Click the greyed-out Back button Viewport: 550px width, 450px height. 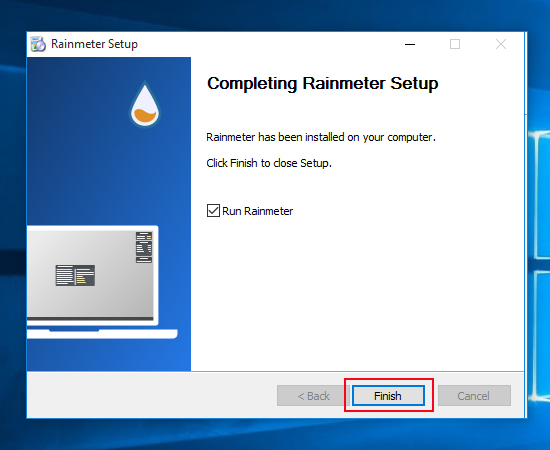[313, 396]
